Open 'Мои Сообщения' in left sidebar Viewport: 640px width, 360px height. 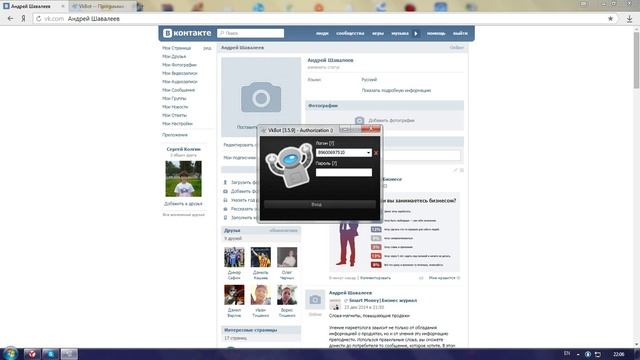click(178, 90)
